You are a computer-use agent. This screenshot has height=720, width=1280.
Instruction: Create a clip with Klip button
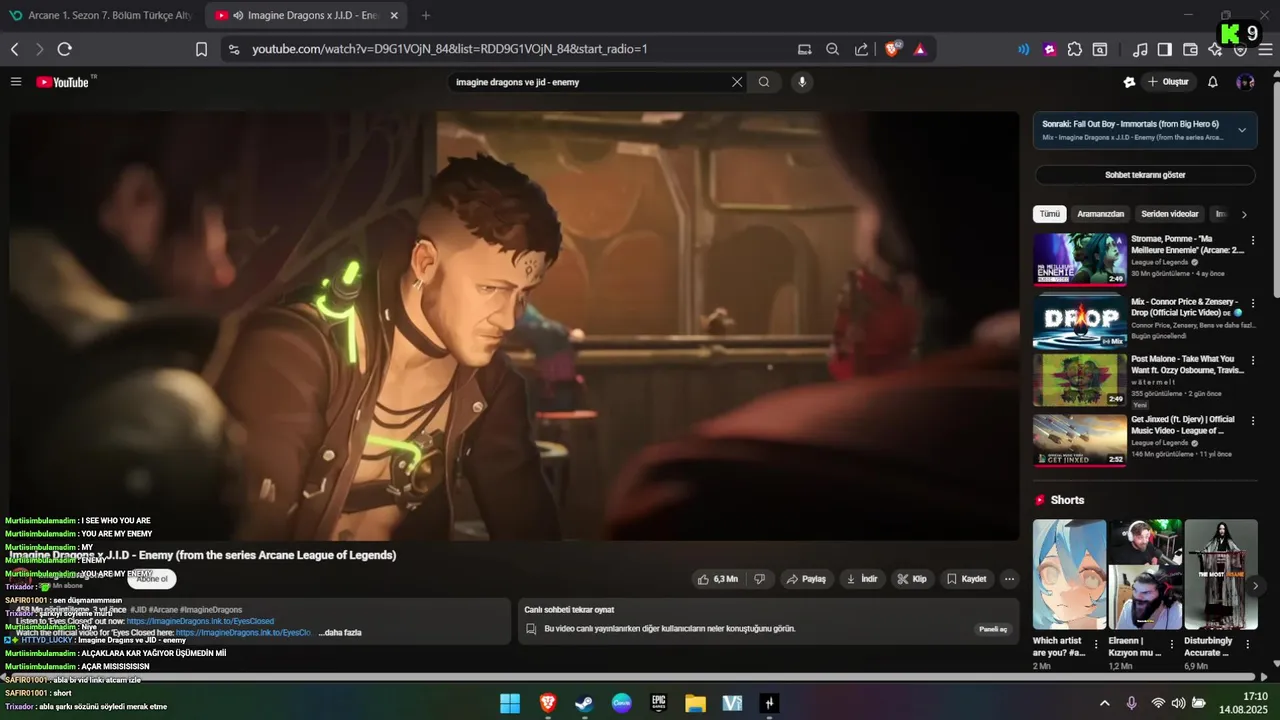coord(911,579)
